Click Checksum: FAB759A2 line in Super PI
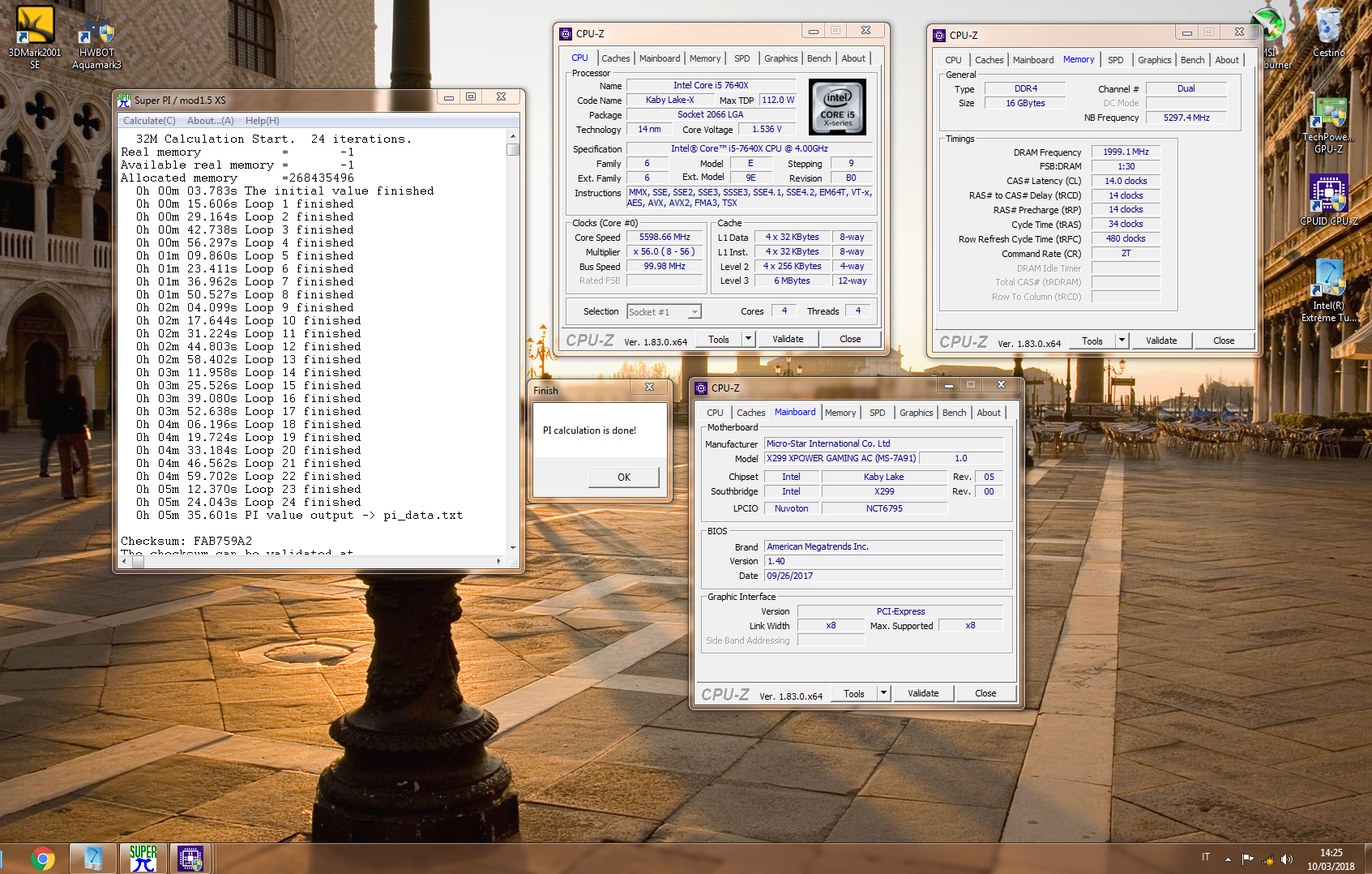The width and height of the screenshot is (1372, 874). tap(186, 541)
